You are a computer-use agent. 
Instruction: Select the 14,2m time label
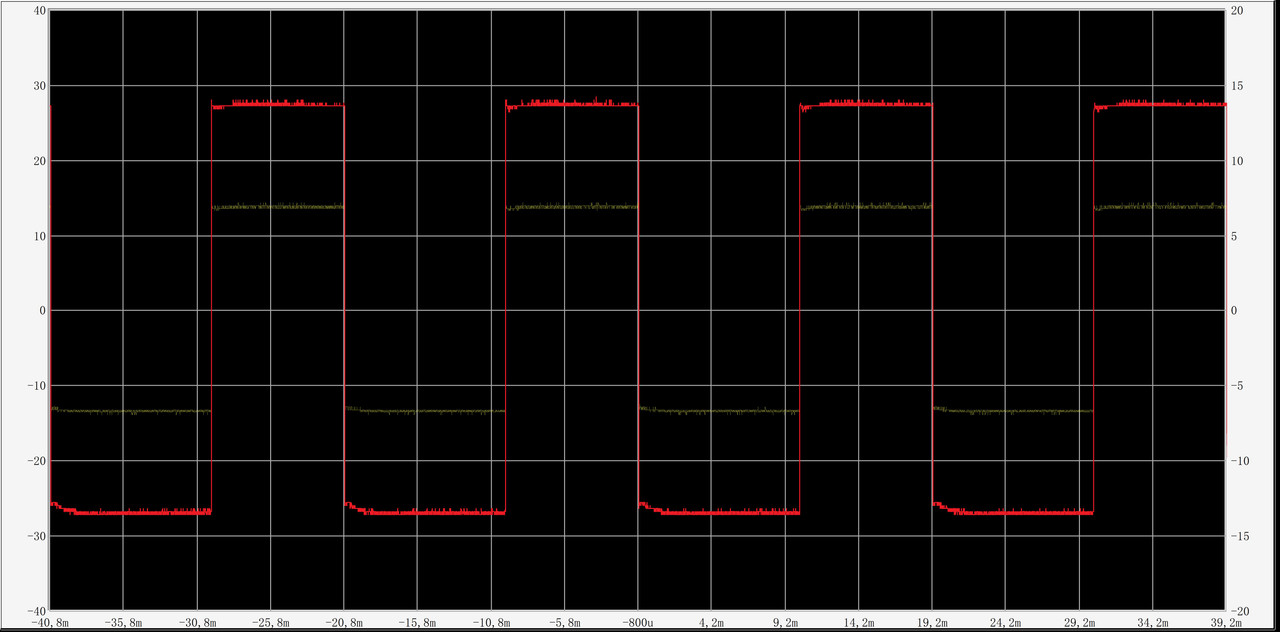[x=858, y=622]
